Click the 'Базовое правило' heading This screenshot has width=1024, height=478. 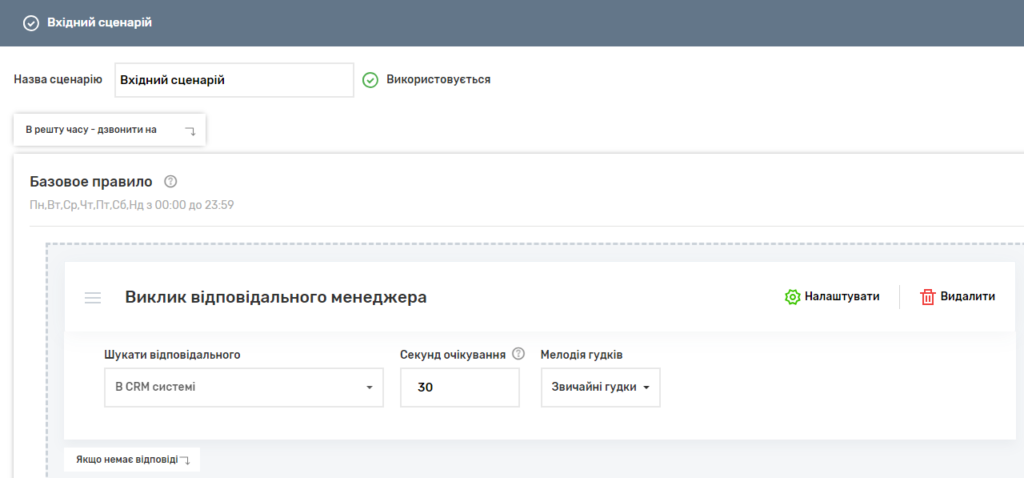click(91, 182)
